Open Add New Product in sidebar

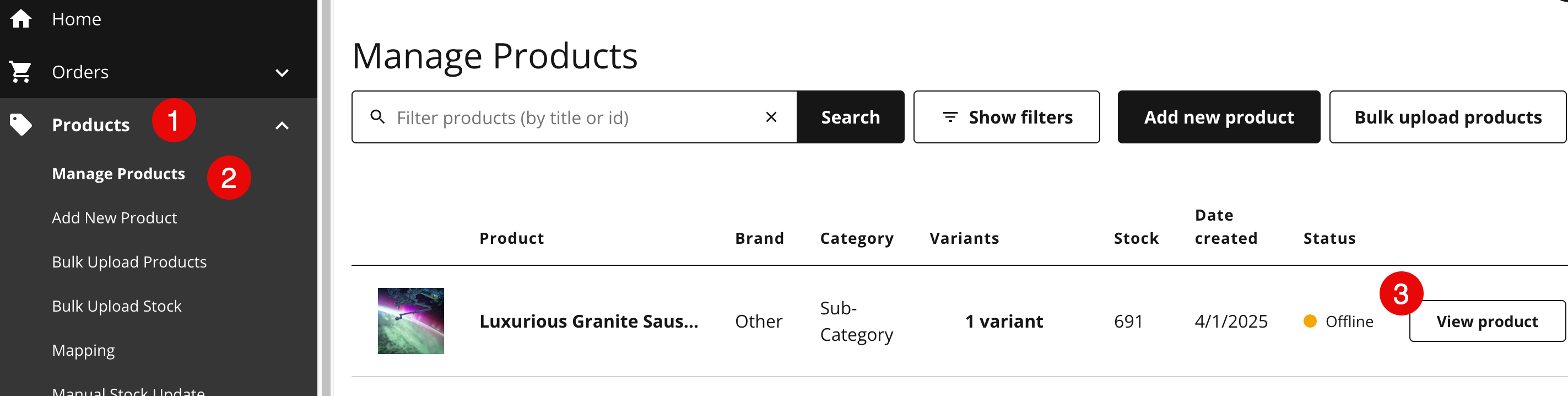(x=115, y=217)
